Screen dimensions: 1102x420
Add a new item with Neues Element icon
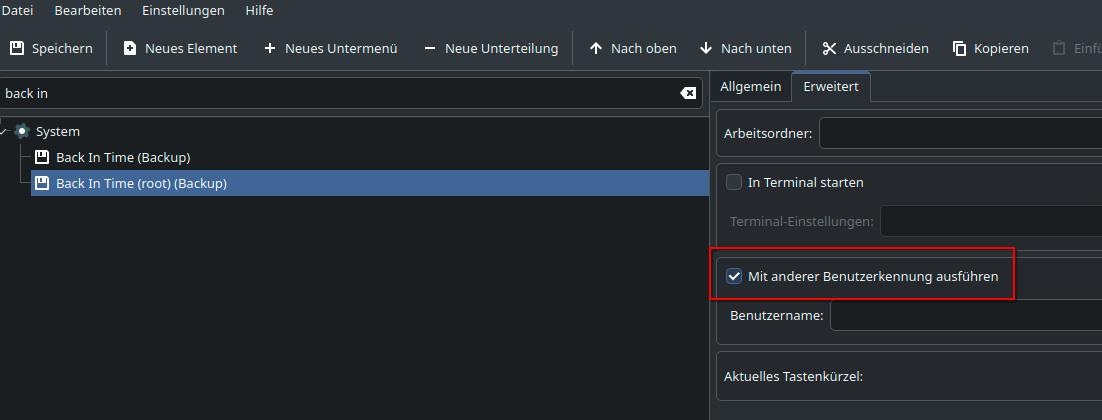click(x=129, y=48)
